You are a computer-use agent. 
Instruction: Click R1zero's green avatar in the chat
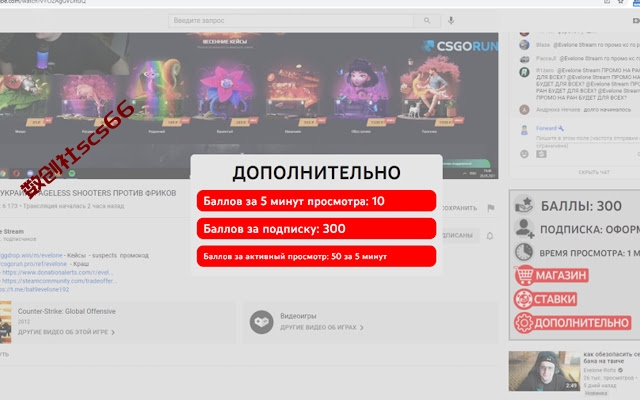[524, 72]
